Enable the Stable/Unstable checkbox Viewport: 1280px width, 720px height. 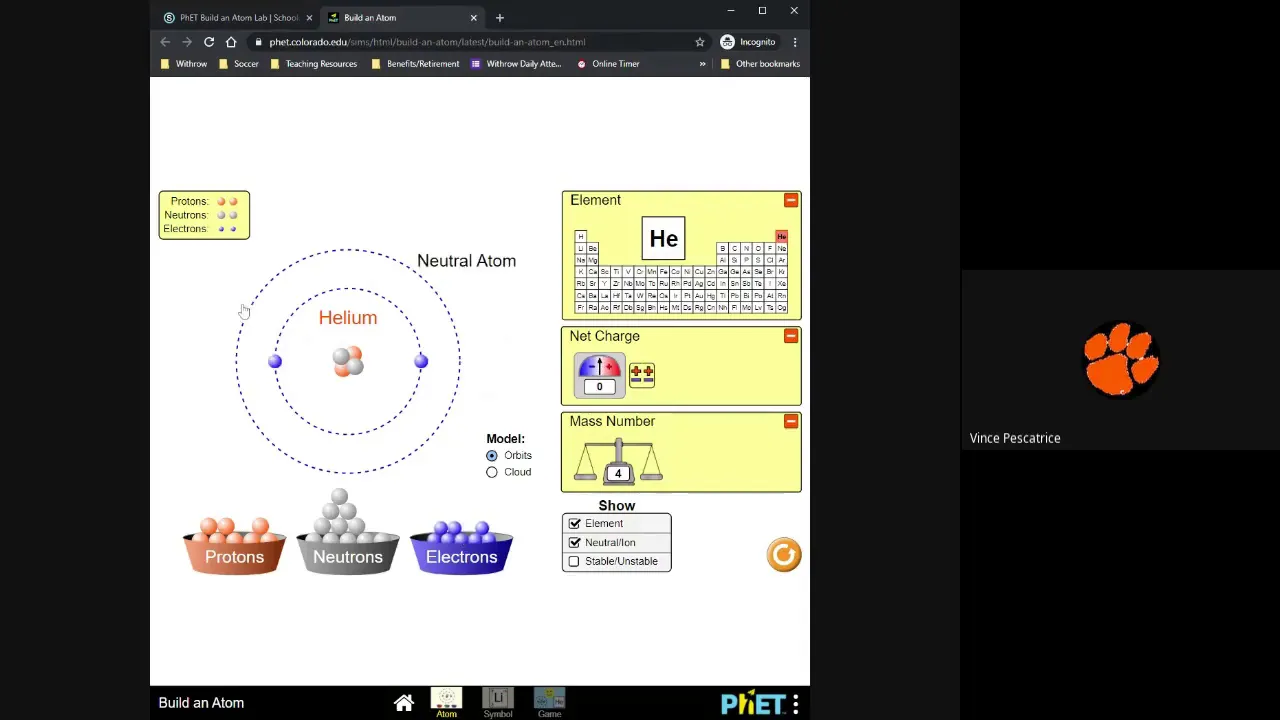coord(574,561)
